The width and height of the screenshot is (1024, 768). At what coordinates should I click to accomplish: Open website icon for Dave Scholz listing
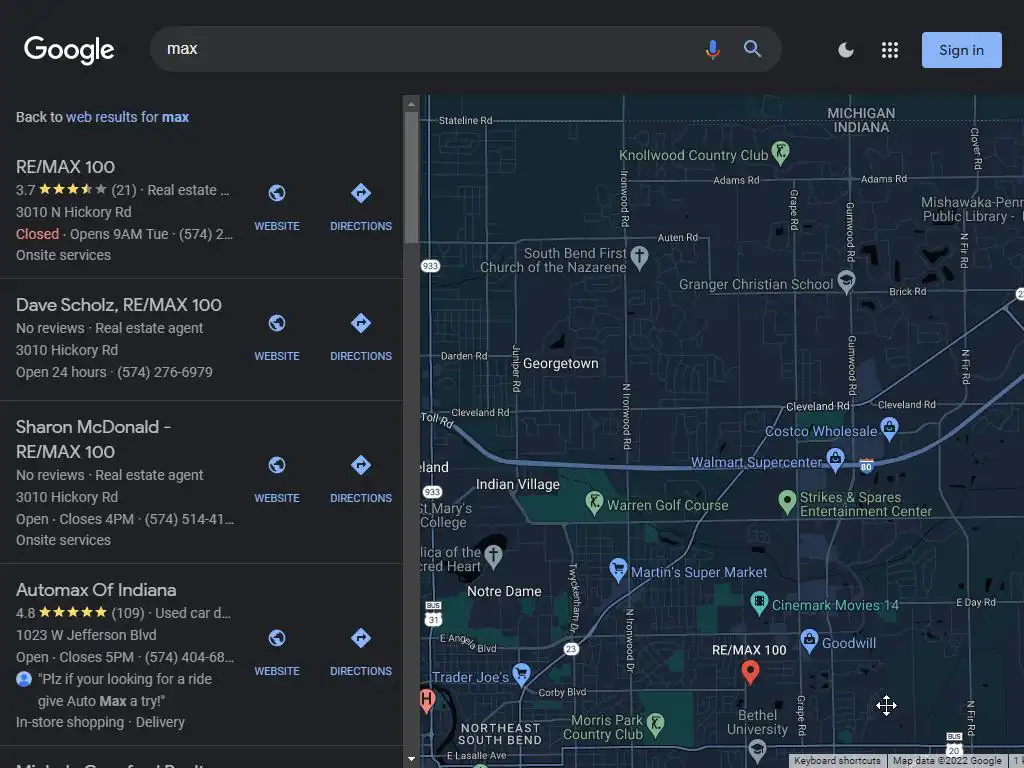277,323
